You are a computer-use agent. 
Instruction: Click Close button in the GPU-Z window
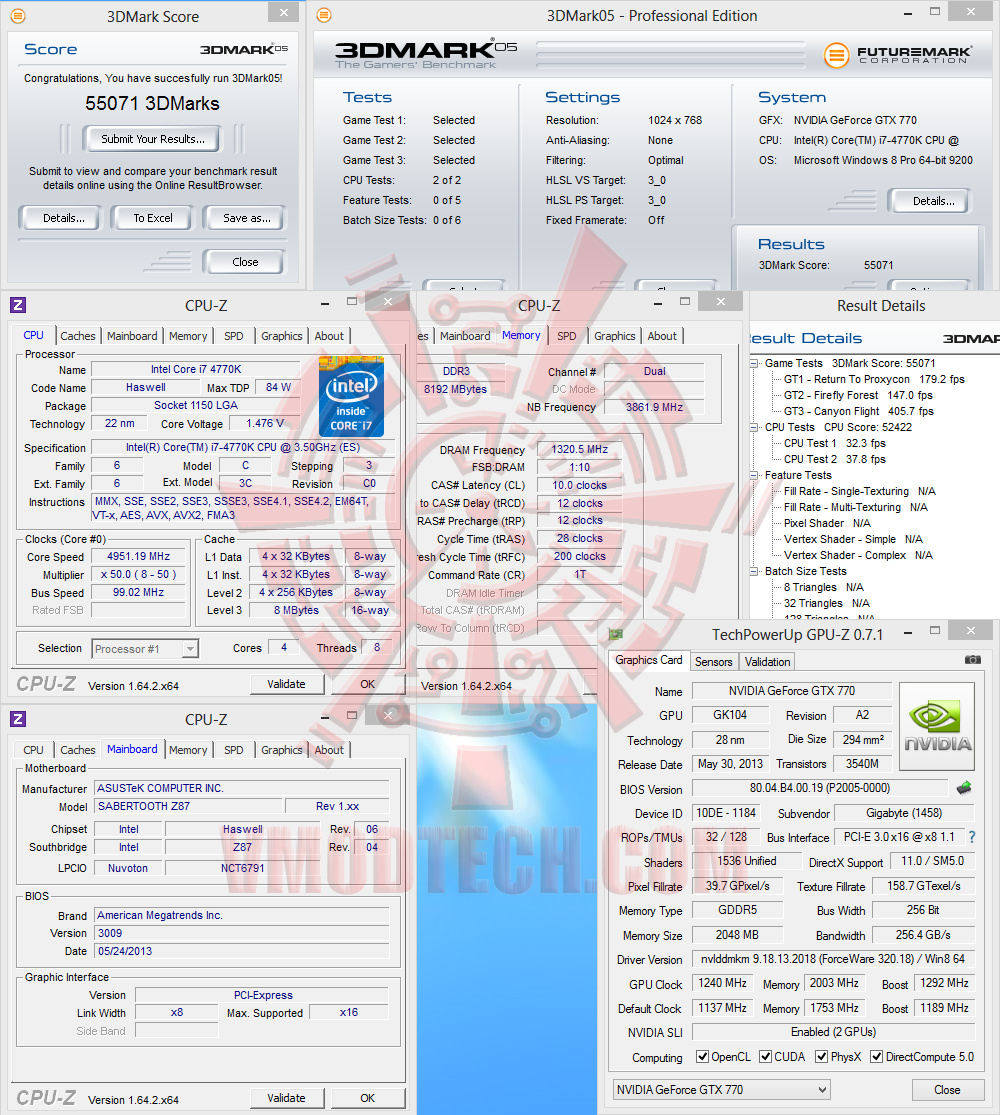tap(947, 1090)
